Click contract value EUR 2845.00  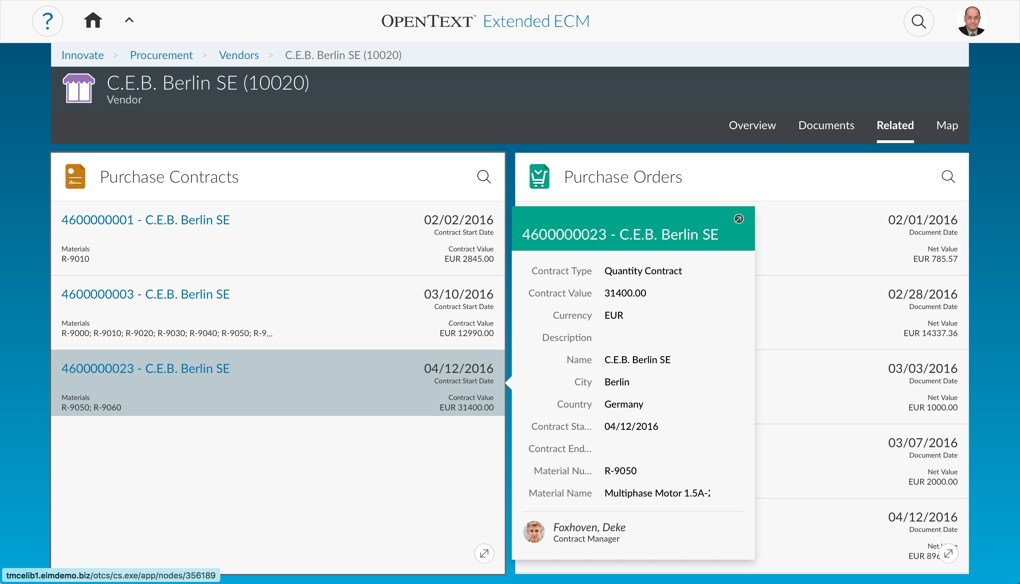469,259
